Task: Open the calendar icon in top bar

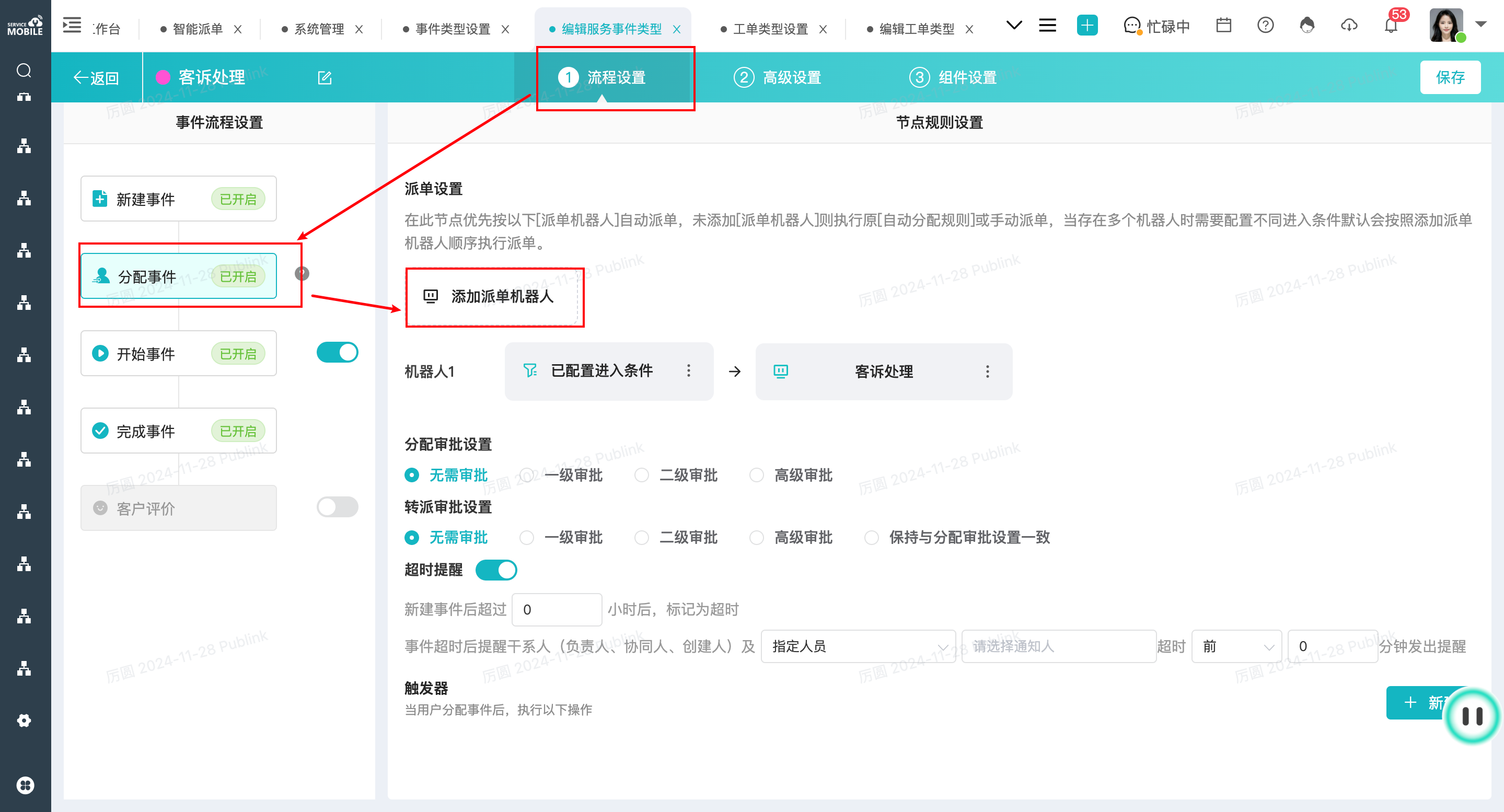Action: coord(1223,25)
